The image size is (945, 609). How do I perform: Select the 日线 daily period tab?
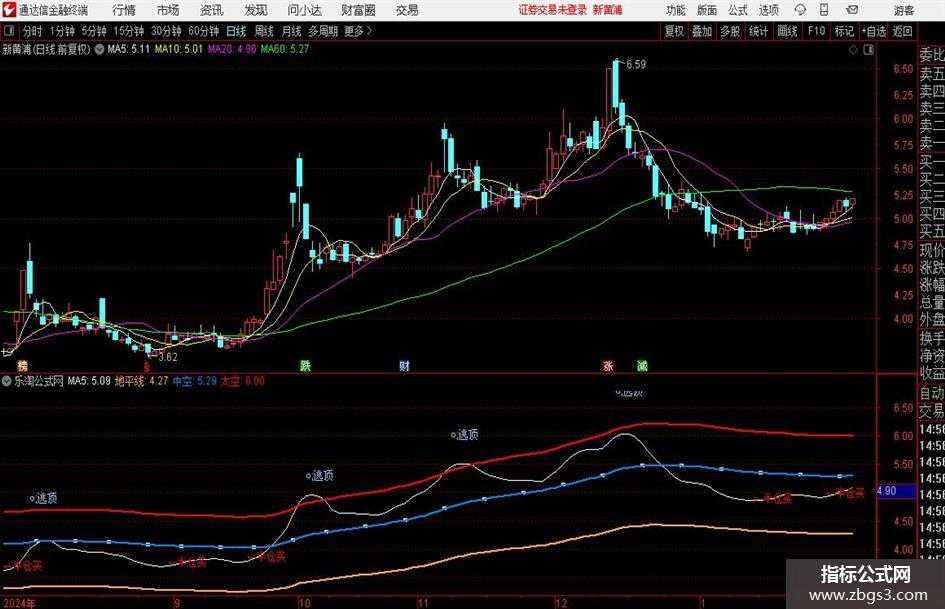236,31
